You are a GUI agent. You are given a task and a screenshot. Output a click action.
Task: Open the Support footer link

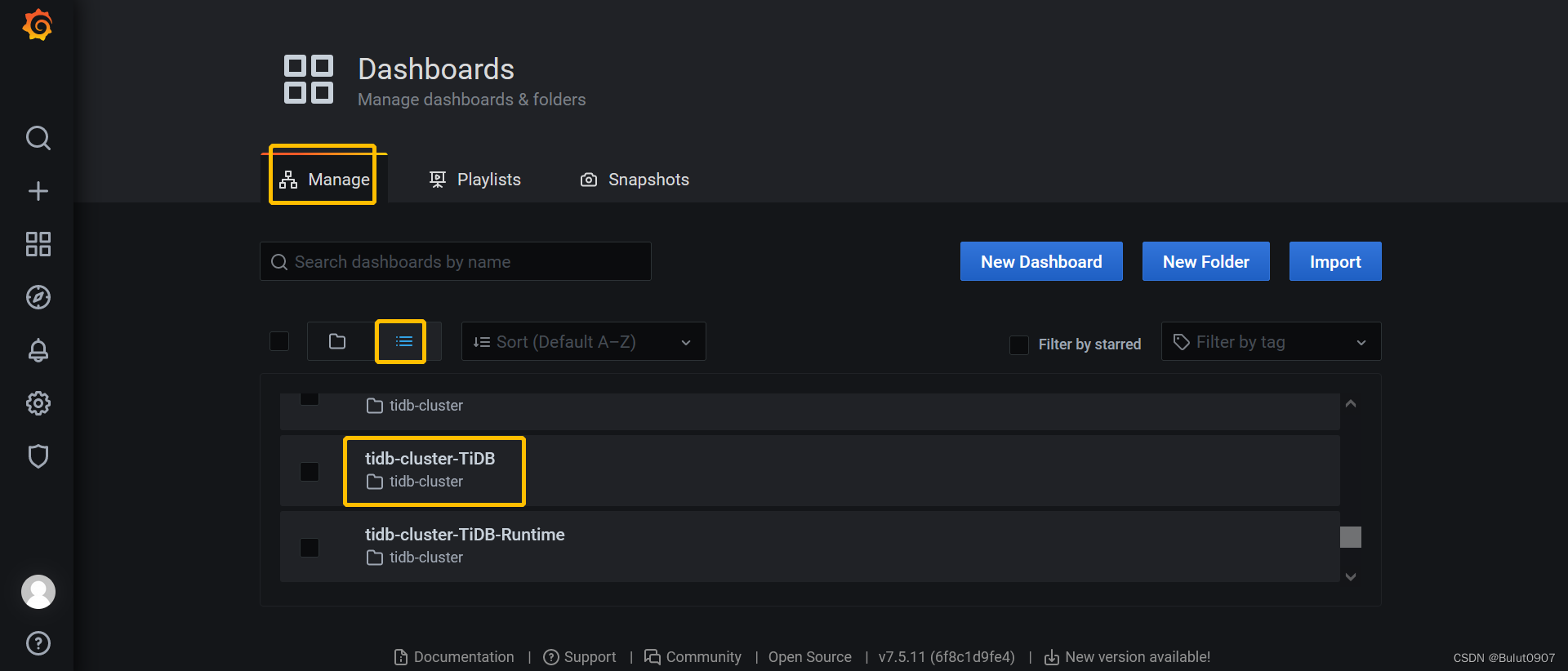click(580, 657)
